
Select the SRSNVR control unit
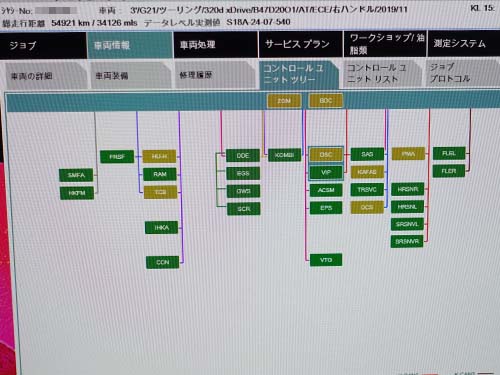coord(407,241)
